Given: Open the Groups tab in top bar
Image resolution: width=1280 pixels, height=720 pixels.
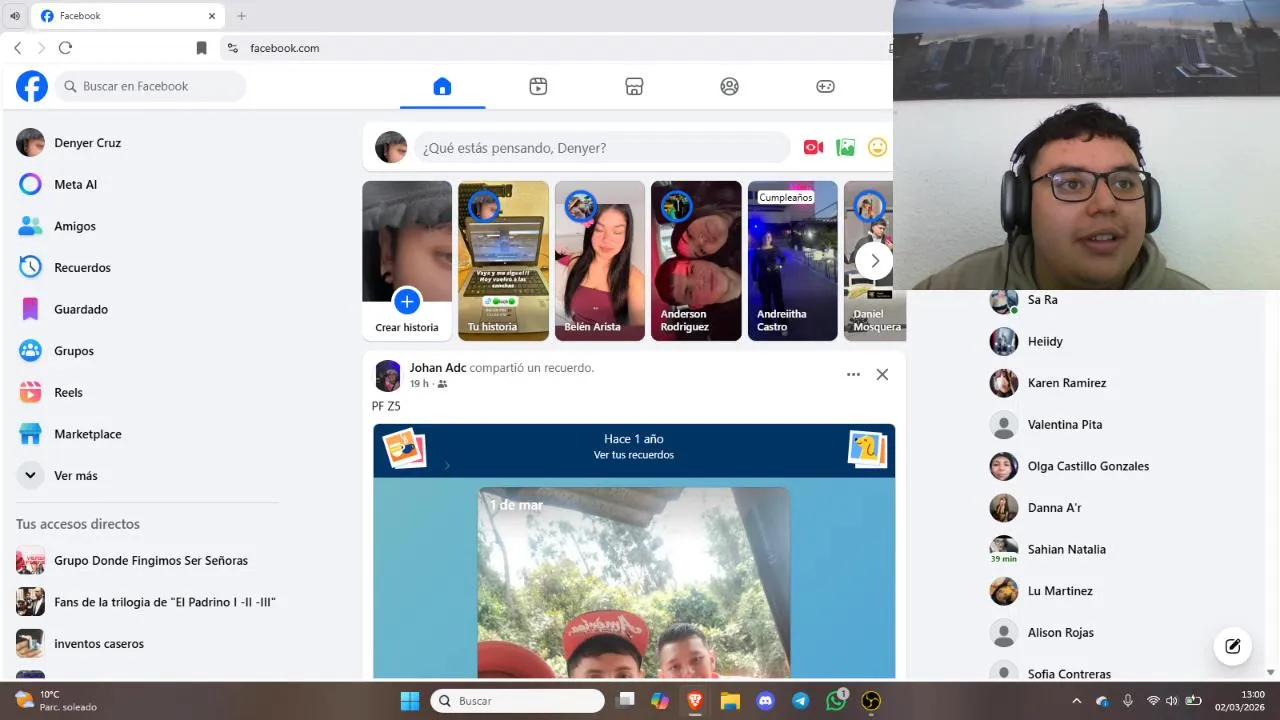Looking at the screenshot, I should point(730,86).
